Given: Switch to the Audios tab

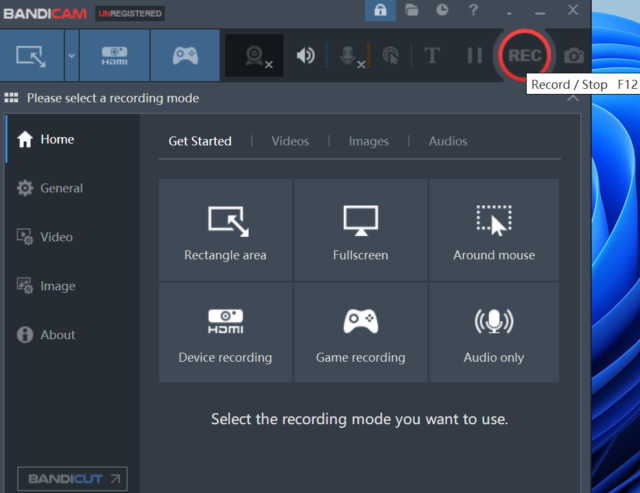Looking at the screenshot, I should (448, 141).
